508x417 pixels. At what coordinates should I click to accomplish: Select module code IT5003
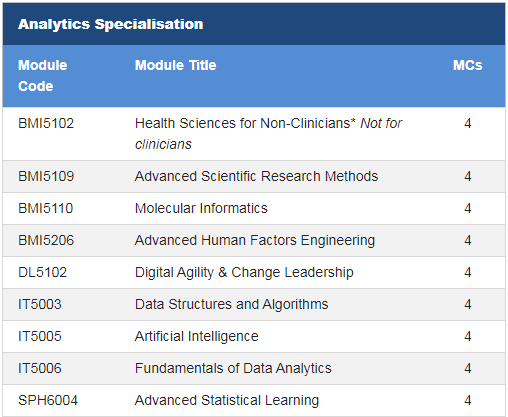40,304
